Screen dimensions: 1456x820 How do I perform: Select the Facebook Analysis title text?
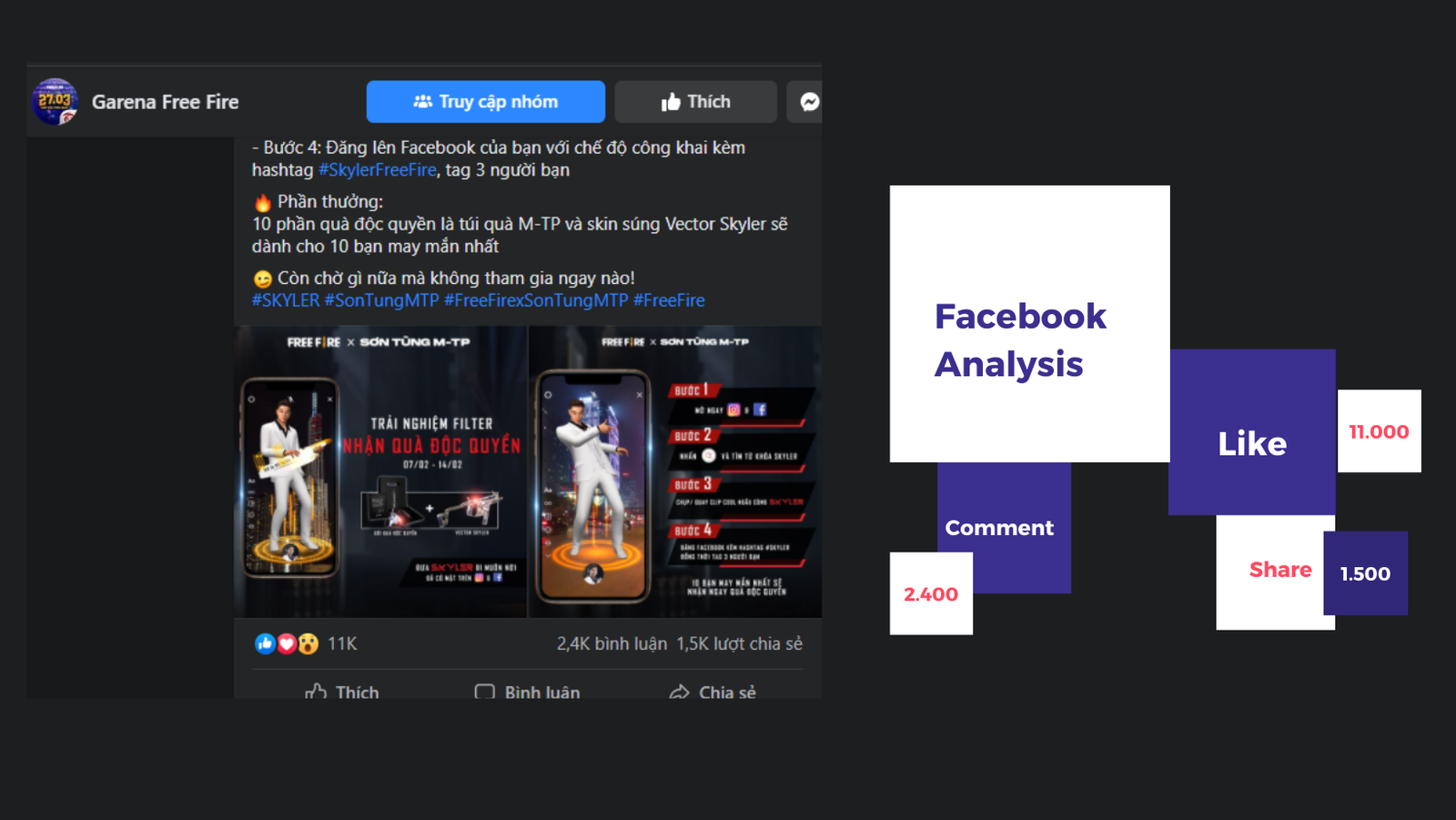1020,340
